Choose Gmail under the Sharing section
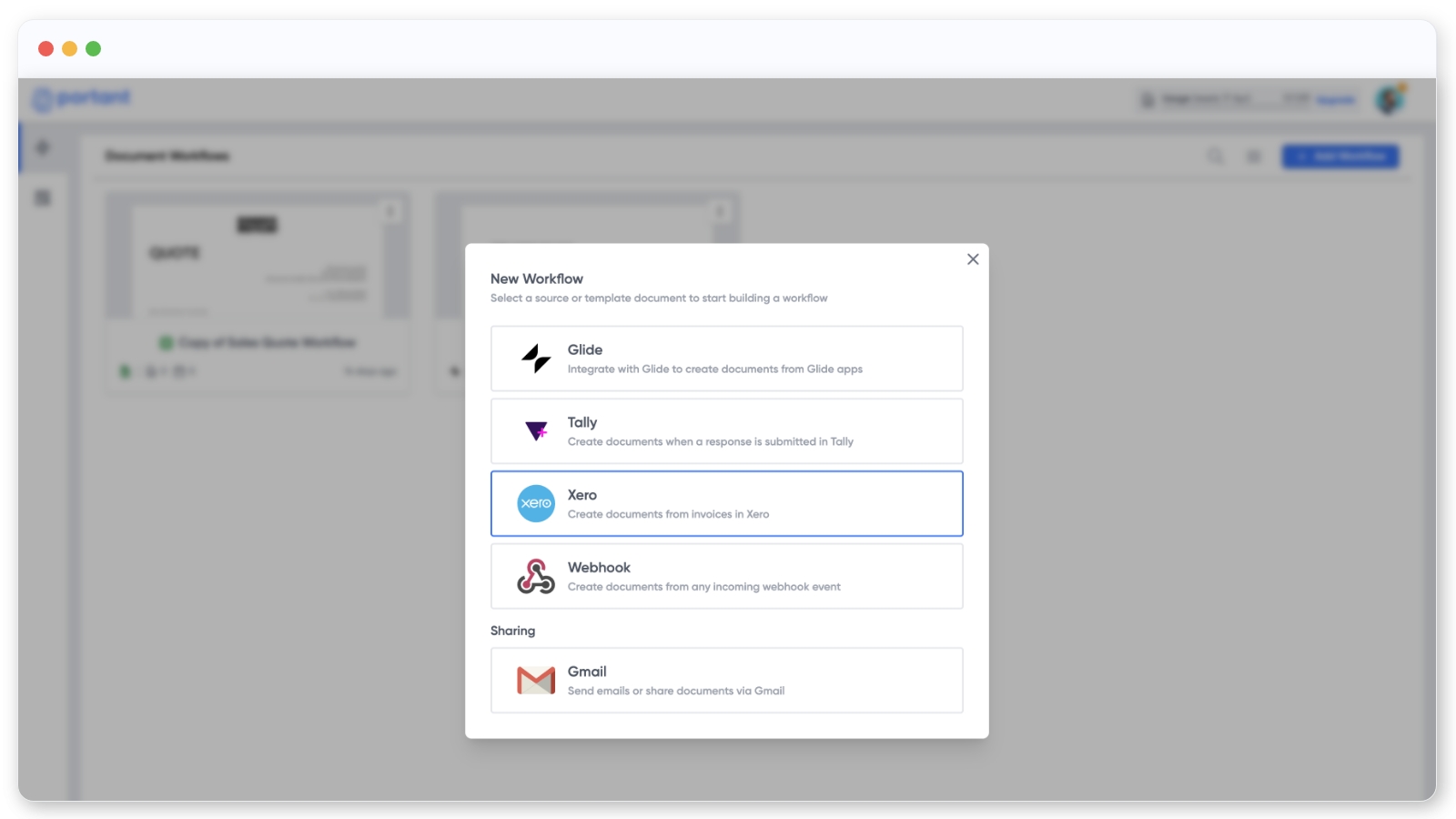This screenshot has width=1456, height=819. pos(726,680)
